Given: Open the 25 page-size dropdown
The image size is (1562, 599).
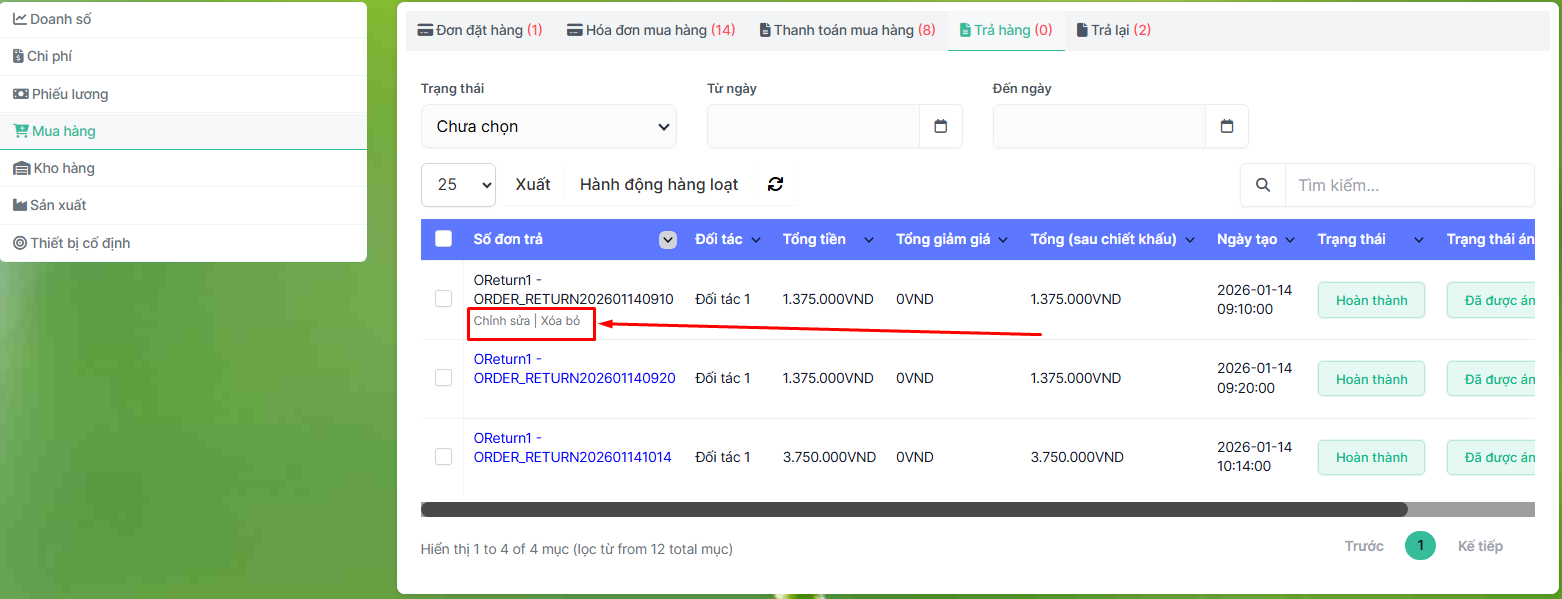Looking at the screenshot, I should [x=458, y=185].
